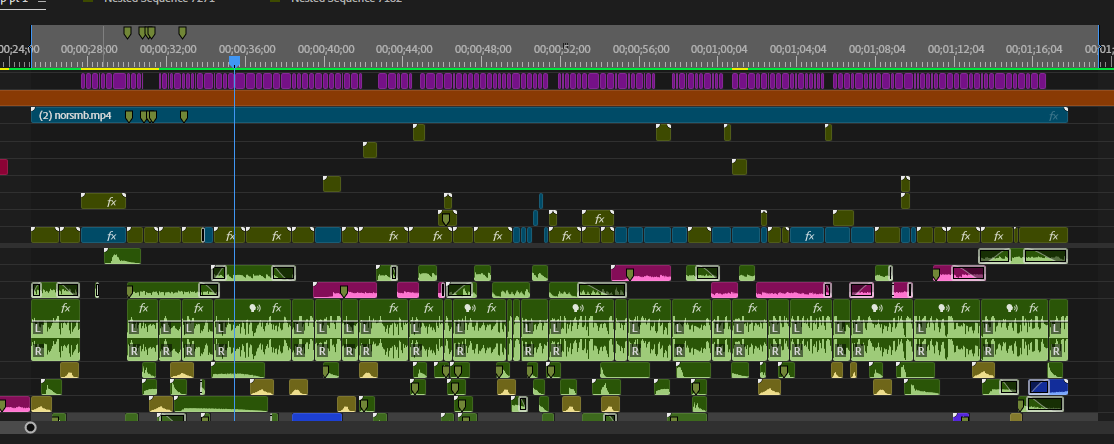
Task: Click the 00;00;44;00 timecode on the ruler
Action: pos(404,49)
